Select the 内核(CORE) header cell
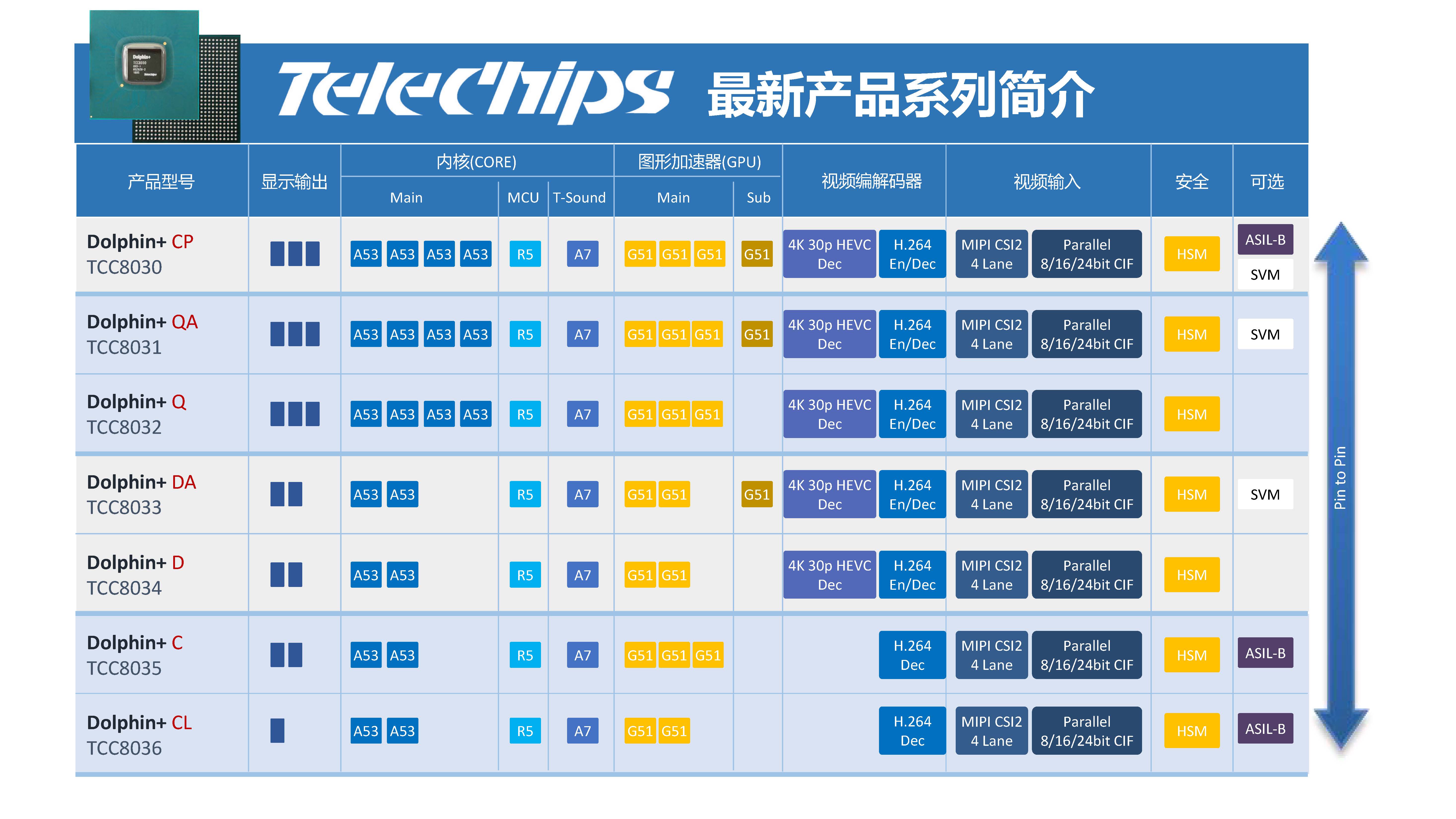 tap(476, 162)
